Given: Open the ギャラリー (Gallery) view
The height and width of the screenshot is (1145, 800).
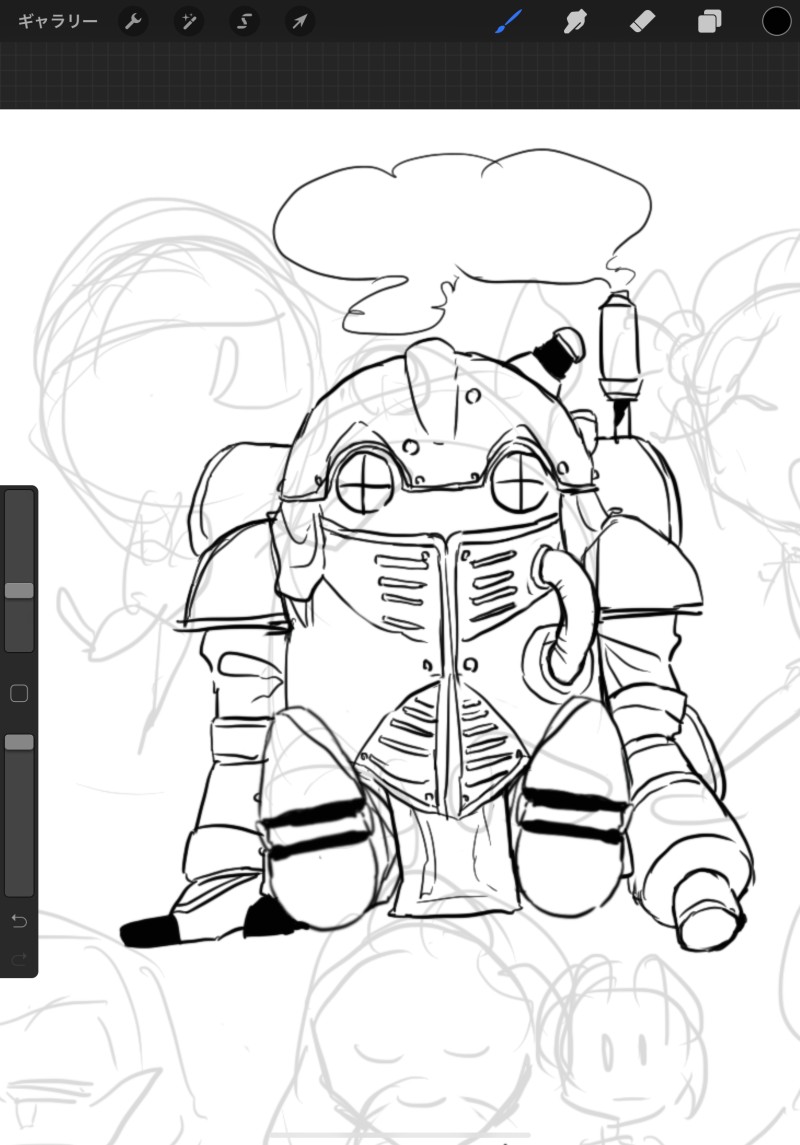Looking at the screenshot, I should coord(58,21).
